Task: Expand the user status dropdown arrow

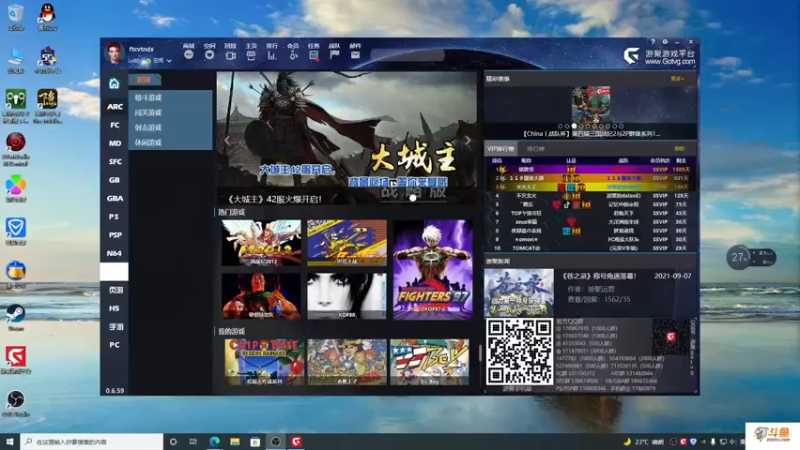Action: 169,61
